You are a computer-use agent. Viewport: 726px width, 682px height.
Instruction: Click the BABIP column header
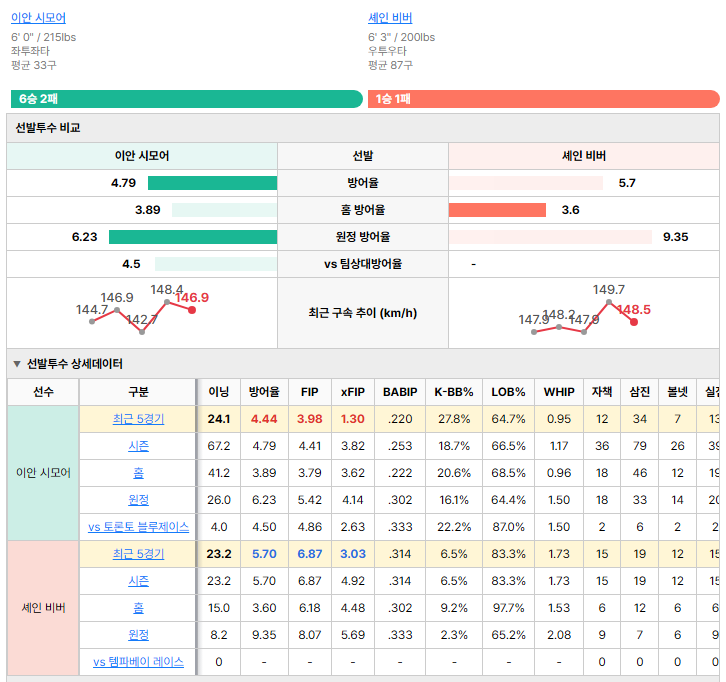coord(400,392)
